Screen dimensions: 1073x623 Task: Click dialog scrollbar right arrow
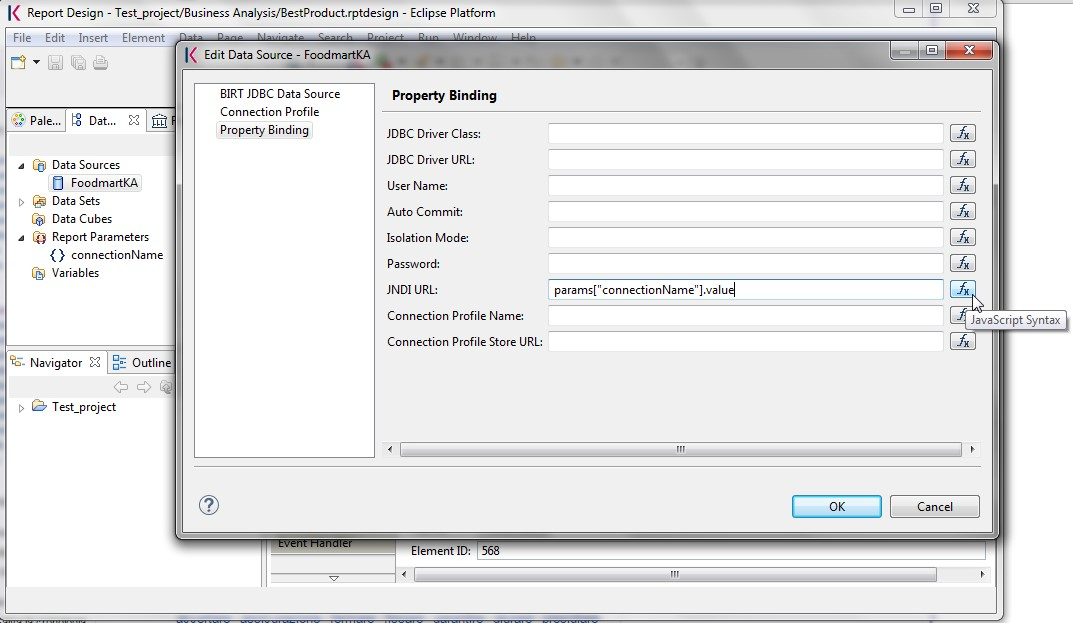972,450
